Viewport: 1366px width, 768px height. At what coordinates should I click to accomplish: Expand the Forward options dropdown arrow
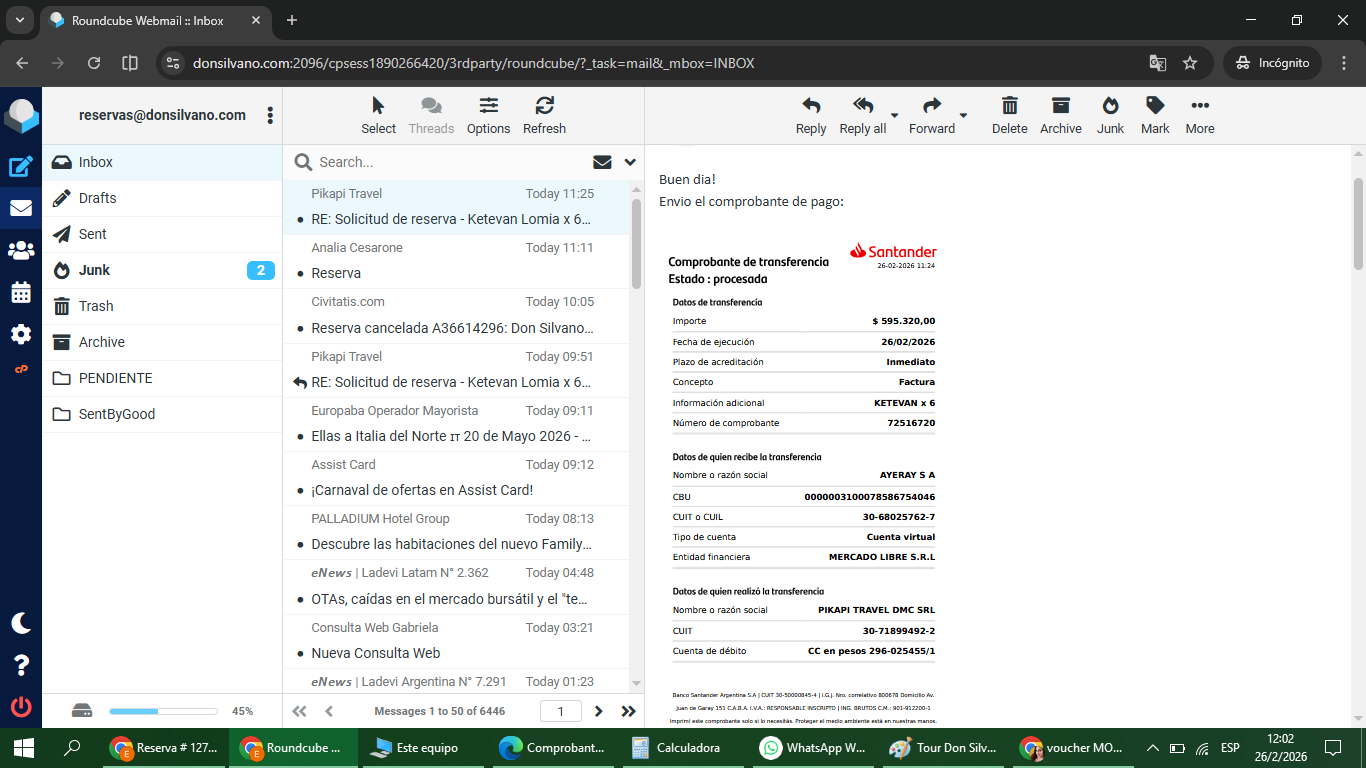coord(963,114)
